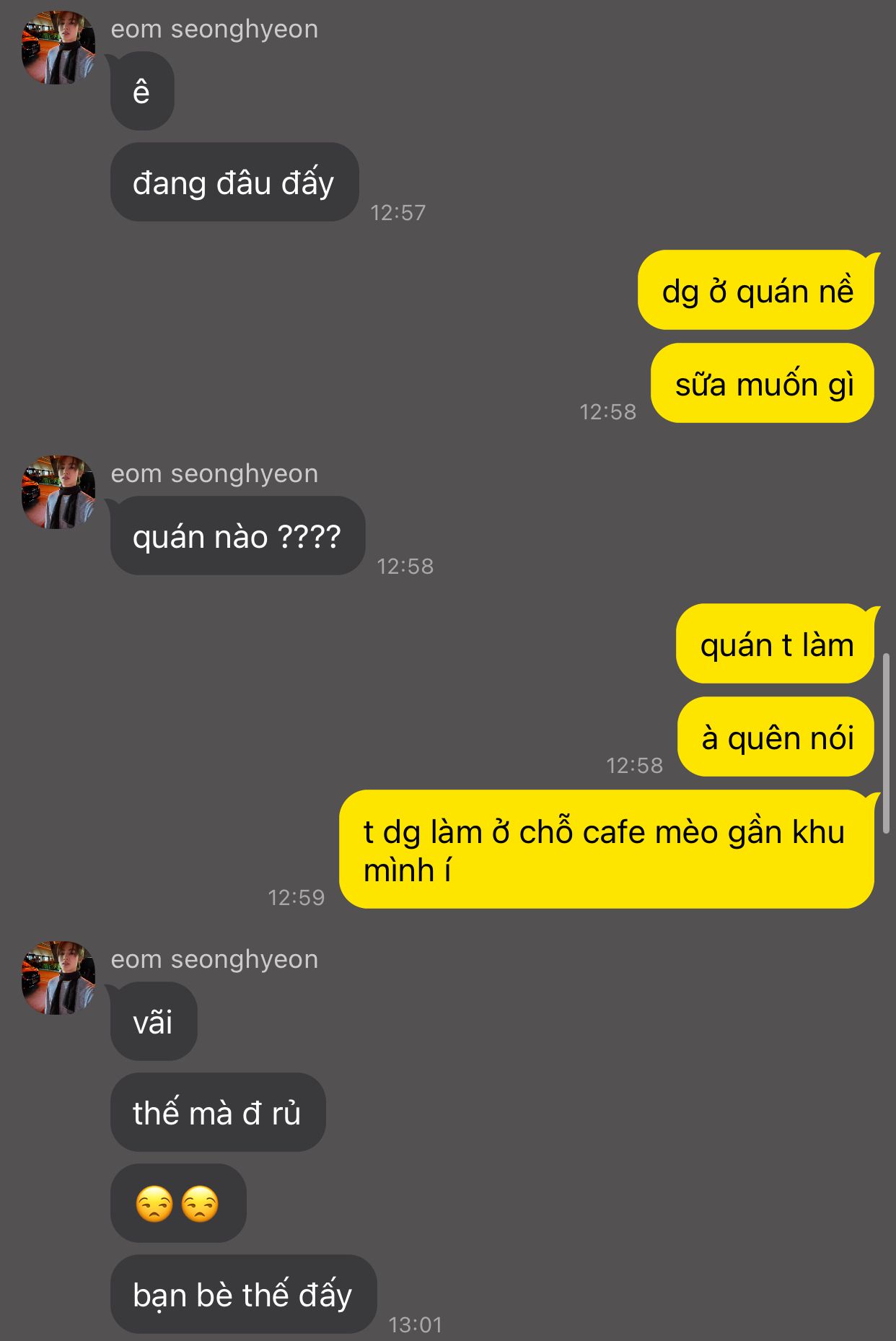
Task: Tap avatar next to the 'vãi' message
Action: click(58, 978)
